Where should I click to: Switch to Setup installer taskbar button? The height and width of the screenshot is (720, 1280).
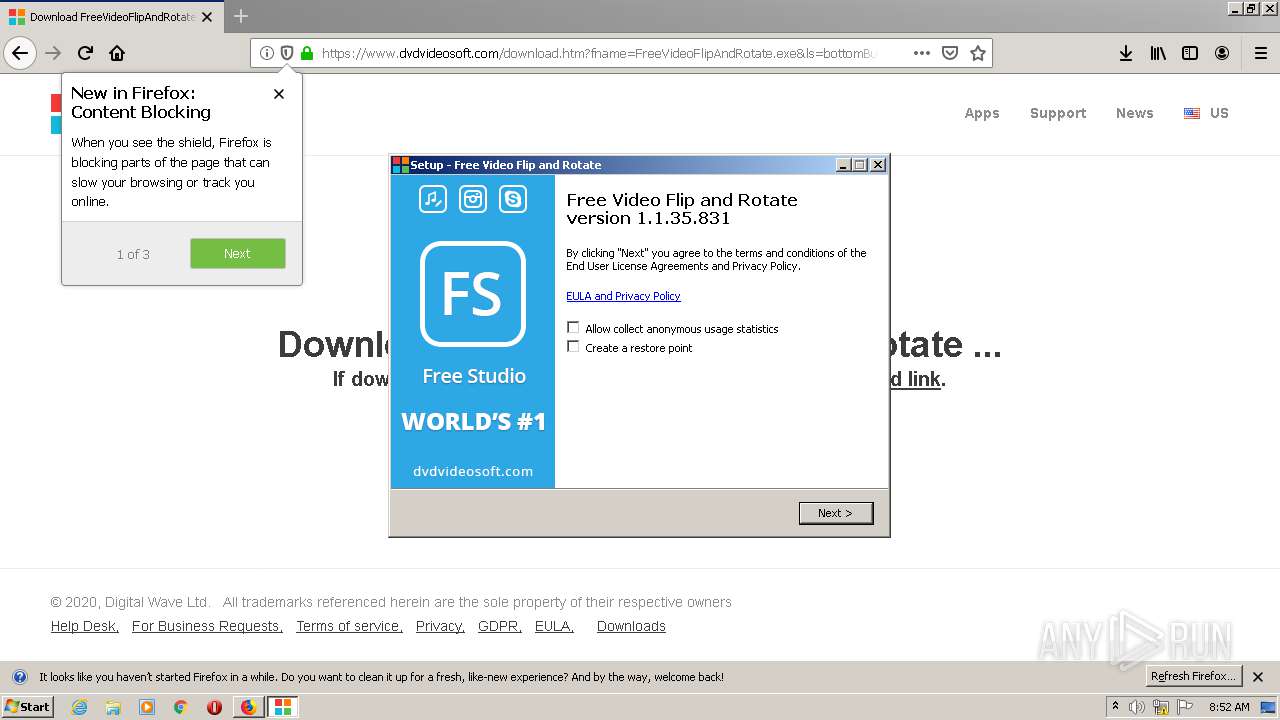coord(283,707)
